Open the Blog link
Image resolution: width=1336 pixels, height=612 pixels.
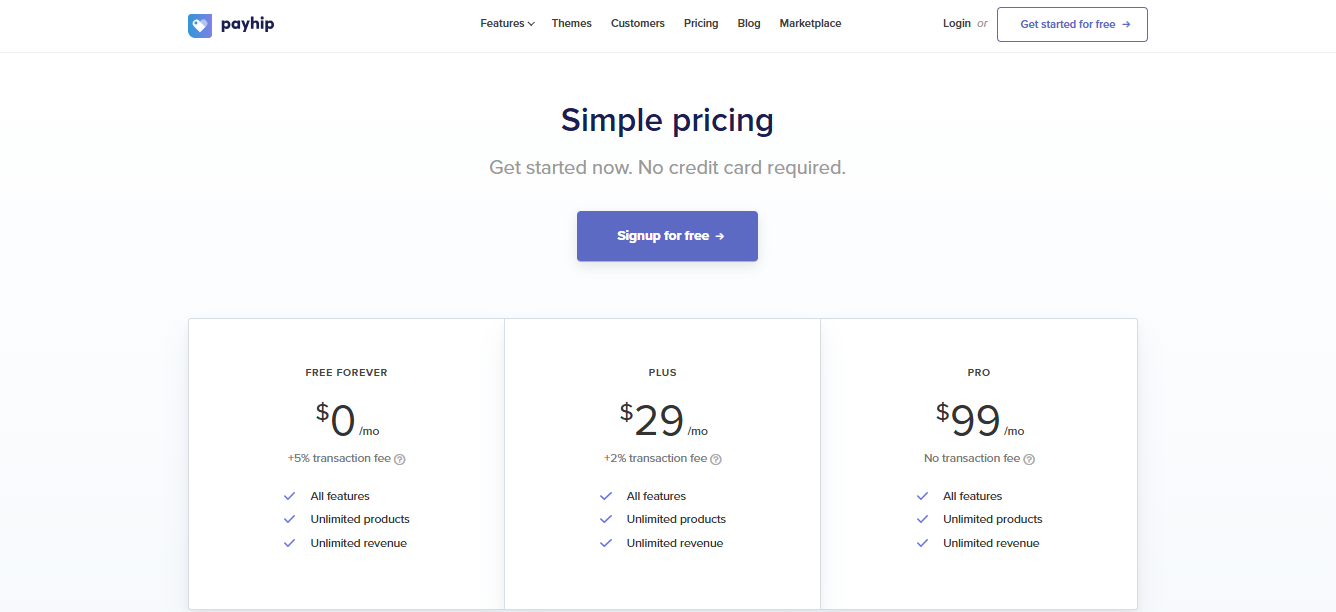tap(749, 24)
